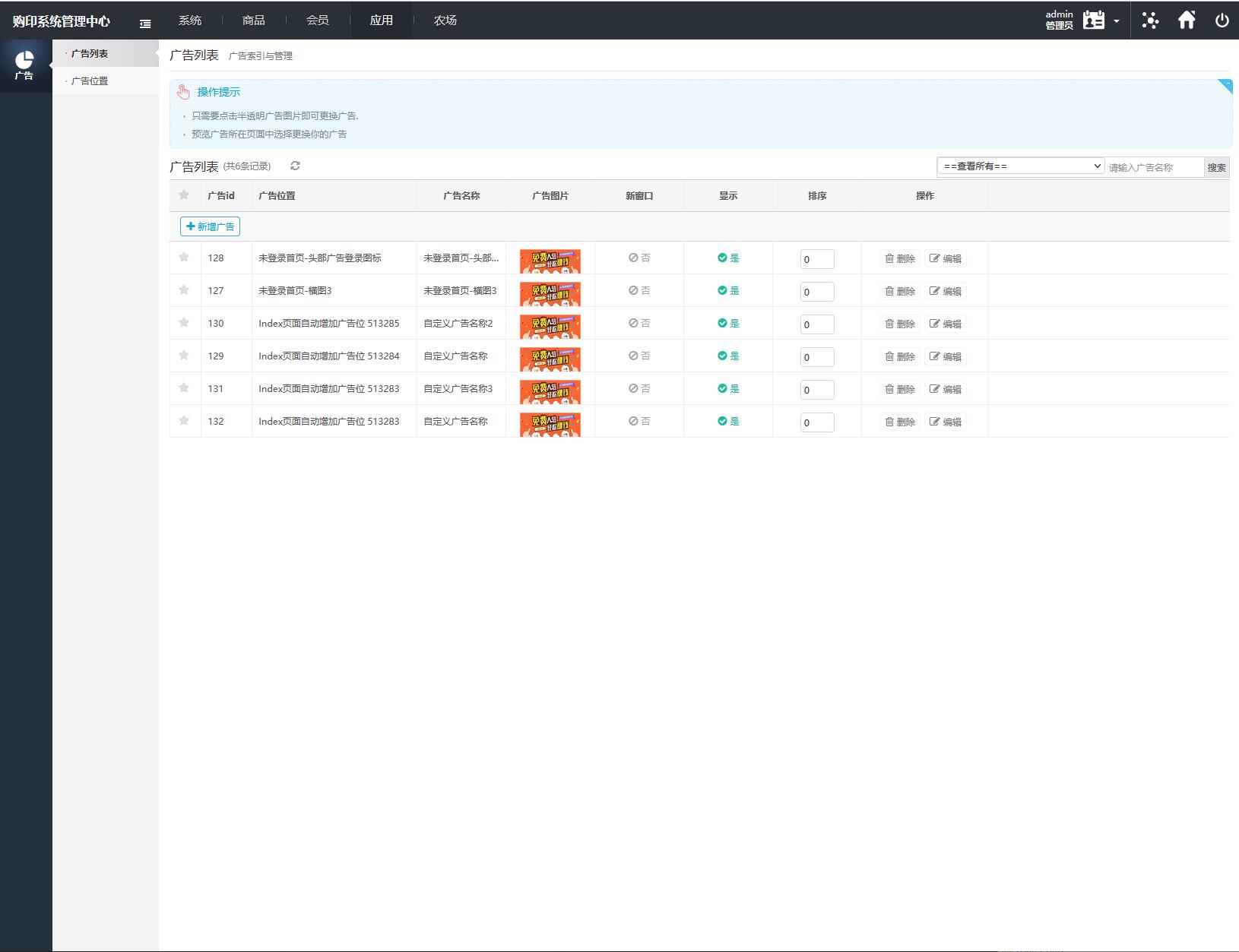1239x952 pixels.
Task: Star the row with ad id 131
Action: (x=184, y=388)
